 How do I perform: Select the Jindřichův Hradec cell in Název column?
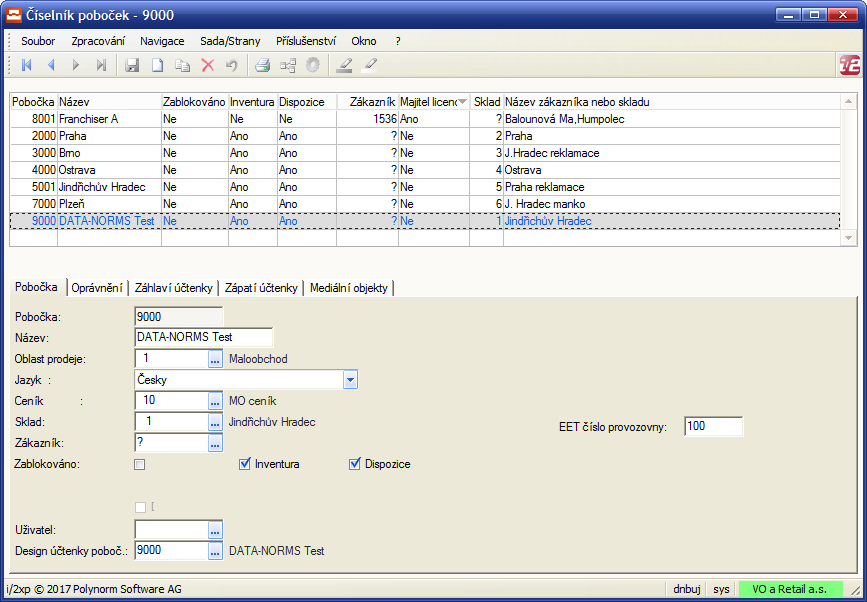coord(109,187)
